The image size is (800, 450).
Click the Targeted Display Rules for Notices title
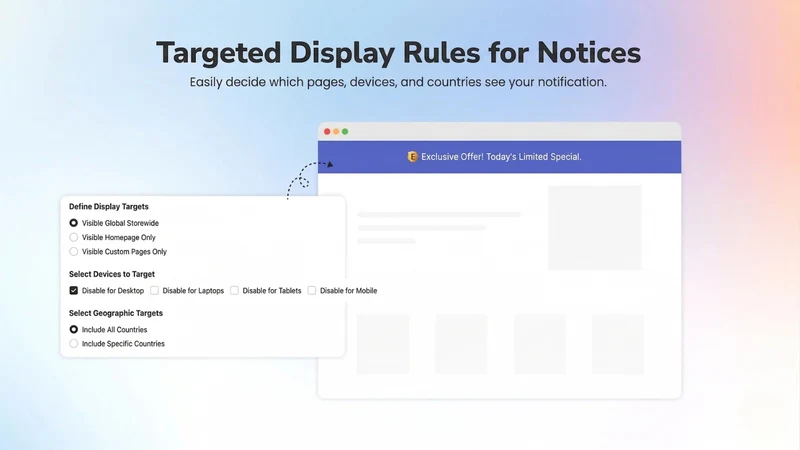[x=398, y=53]
